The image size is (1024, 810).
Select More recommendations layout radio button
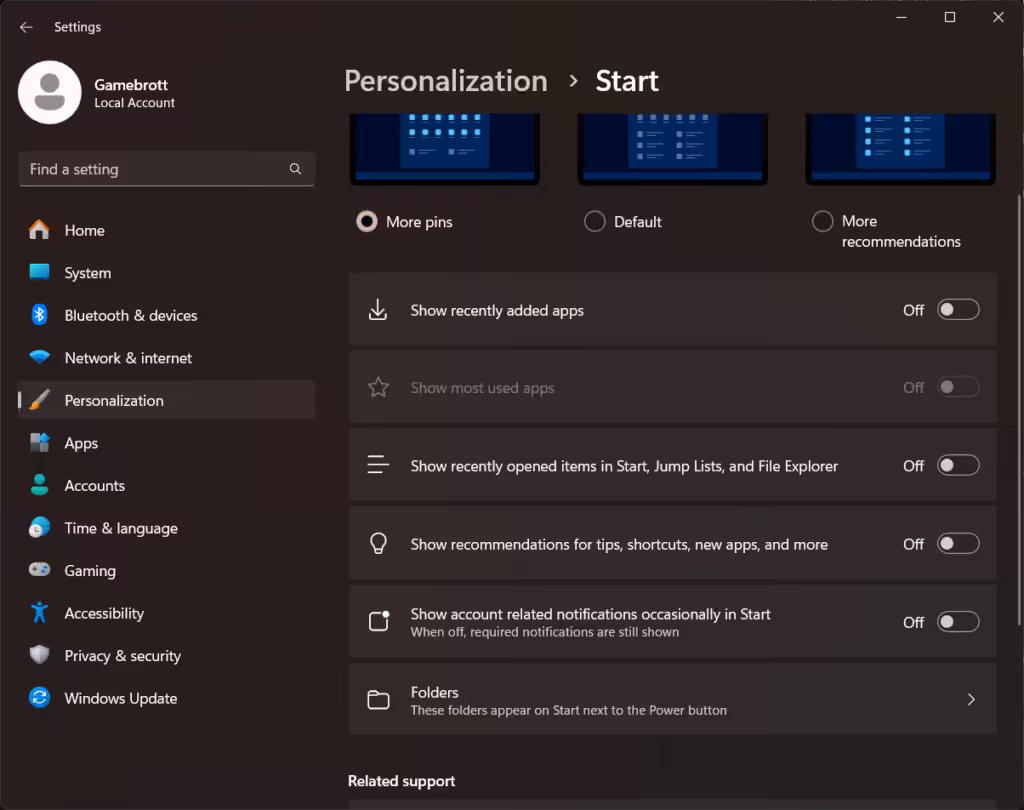[x=822, y=221]
